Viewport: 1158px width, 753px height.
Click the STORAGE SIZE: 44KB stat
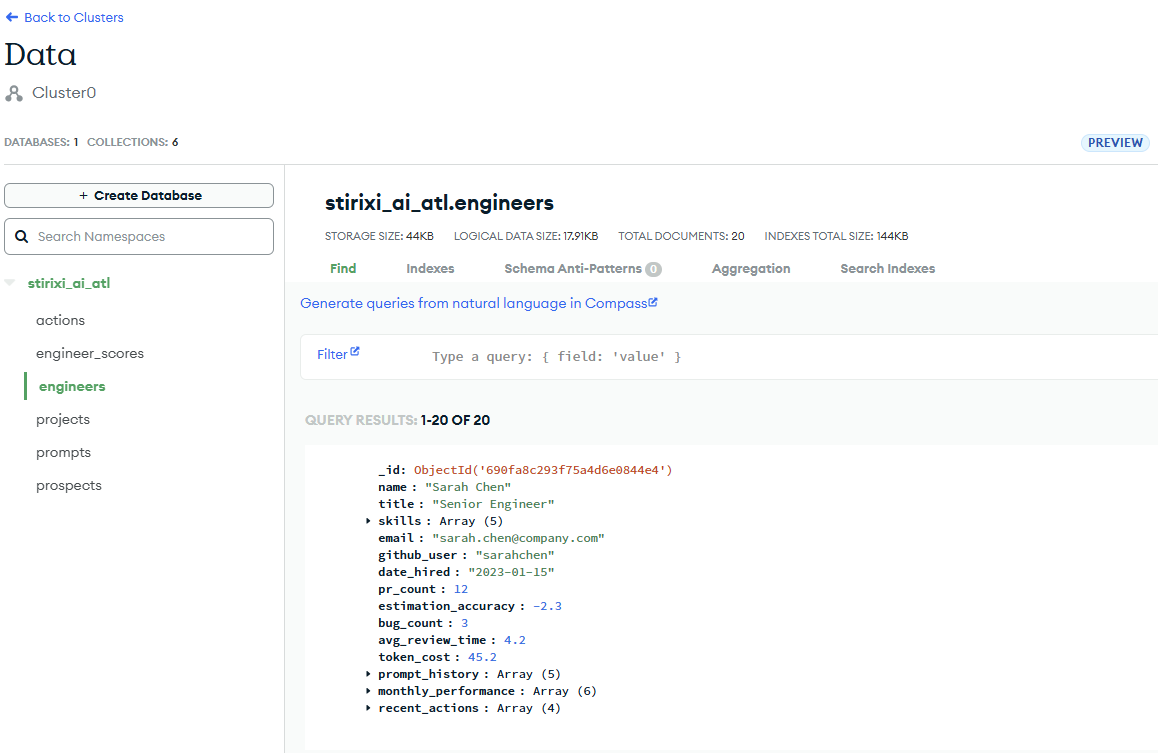379,236
